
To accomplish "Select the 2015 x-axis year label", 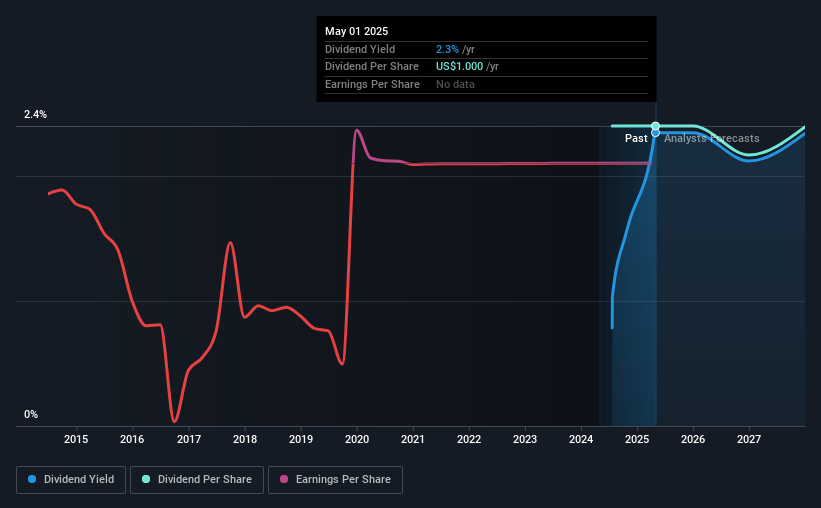I will pos(76,439).
